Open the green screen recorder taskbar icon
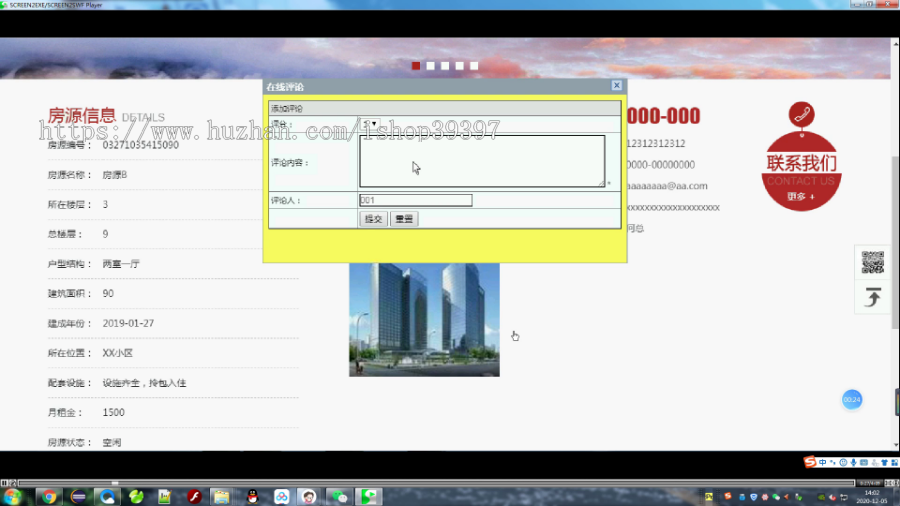The height and width of the screenshot is (506, 900). (368, 497)
